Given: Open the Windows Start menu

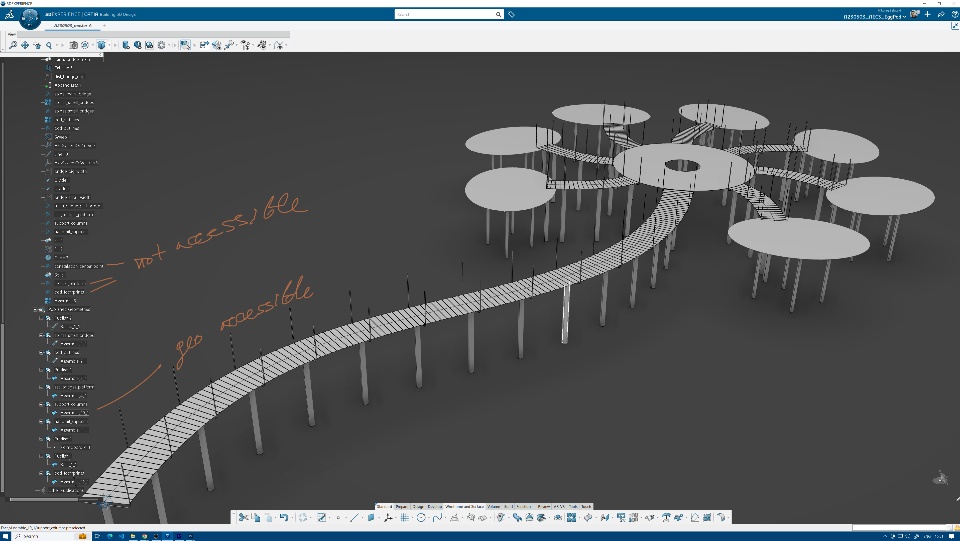Looking at the screenshot, I should [4, 536].
